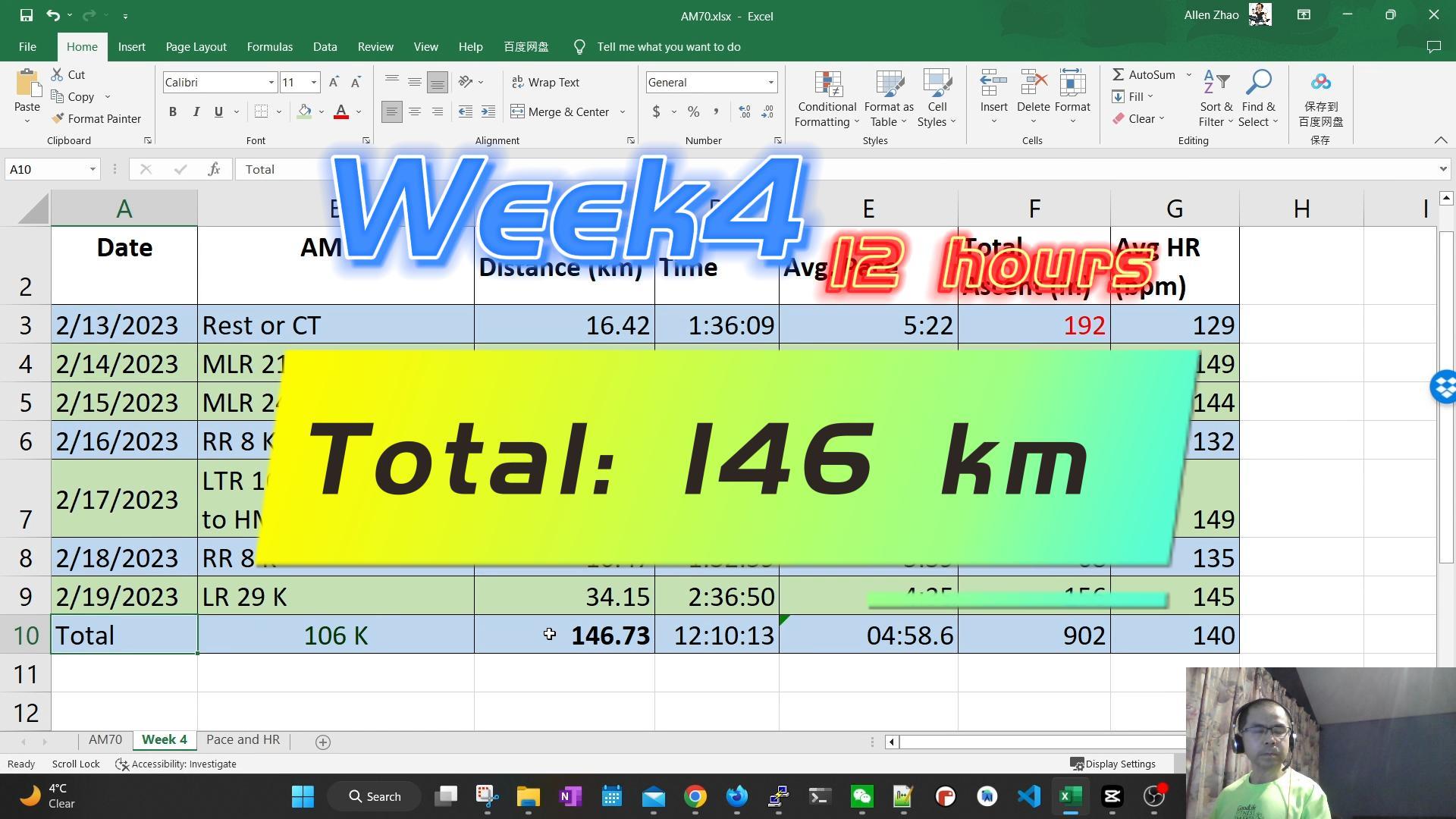Open the Formulas ribbon tab
The width and height of the screenshot is (1456, 819).
pos(269,47)
